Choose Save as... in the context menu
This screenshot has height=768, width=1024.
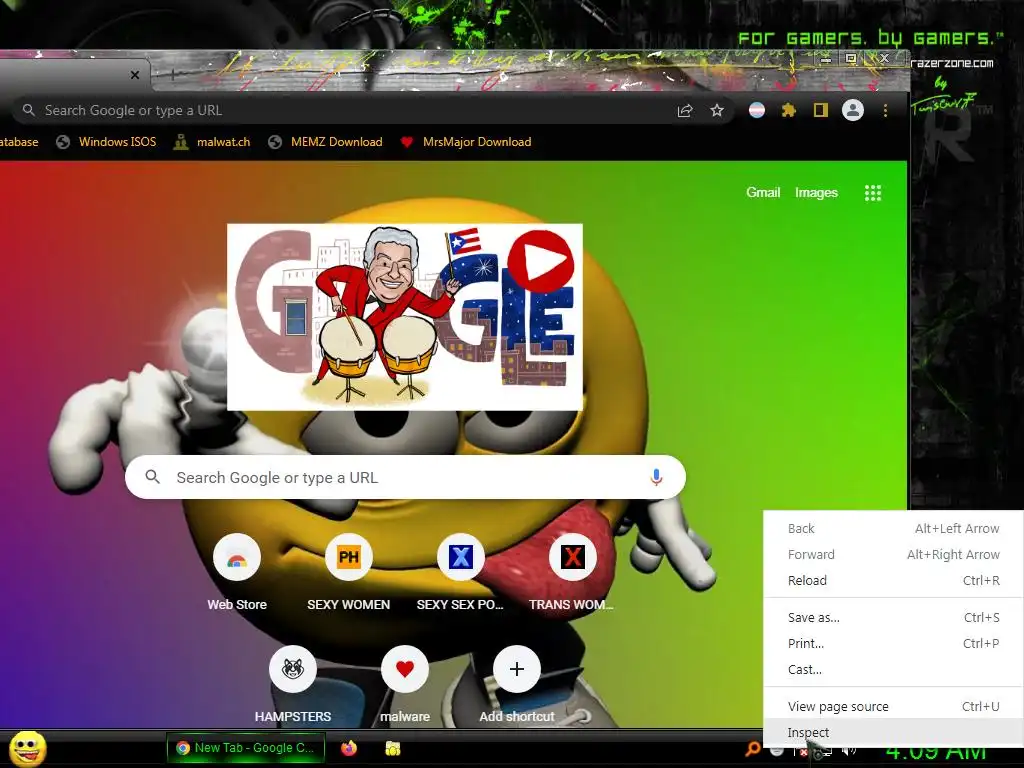coord(893,617)
